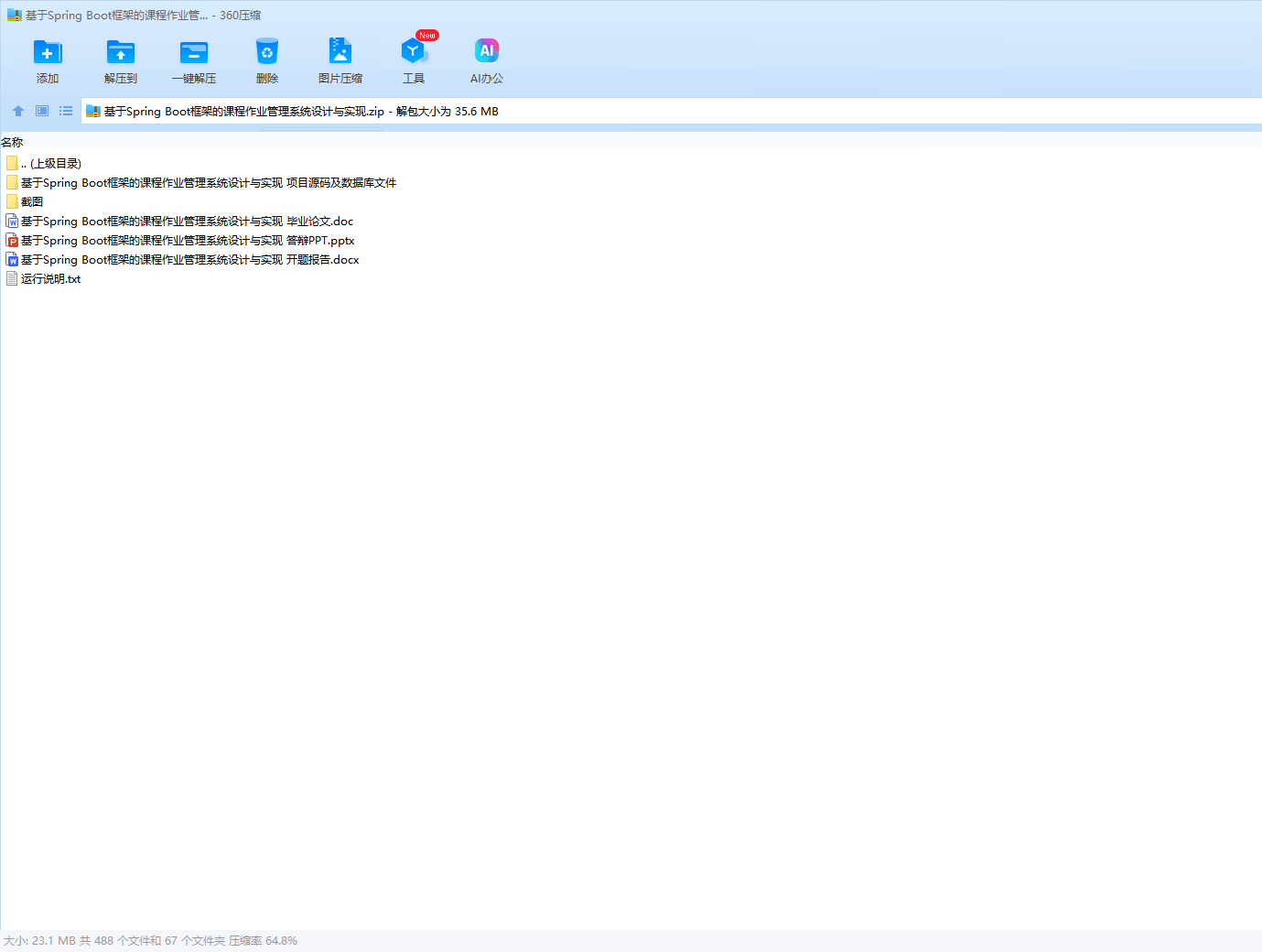This screenshot has height=952, width=1262.
Task: Click the 添加 (Add) toolbar icon
Action: coord(48,51)
